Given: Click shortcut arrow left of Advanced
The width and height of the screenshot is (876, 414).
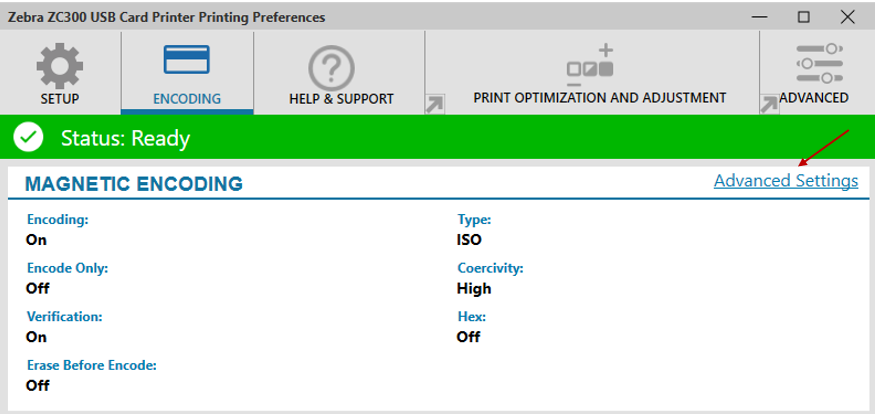Looking at the screenshot, I should point(769,104).
